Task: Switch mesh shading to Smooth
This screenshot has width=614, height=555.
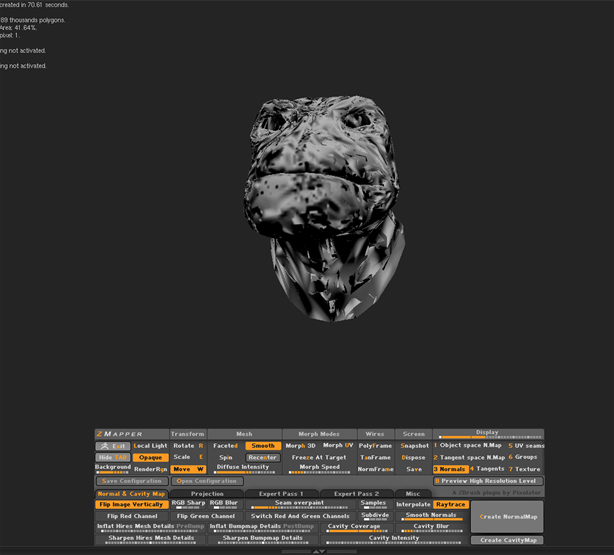Action: 263,446
